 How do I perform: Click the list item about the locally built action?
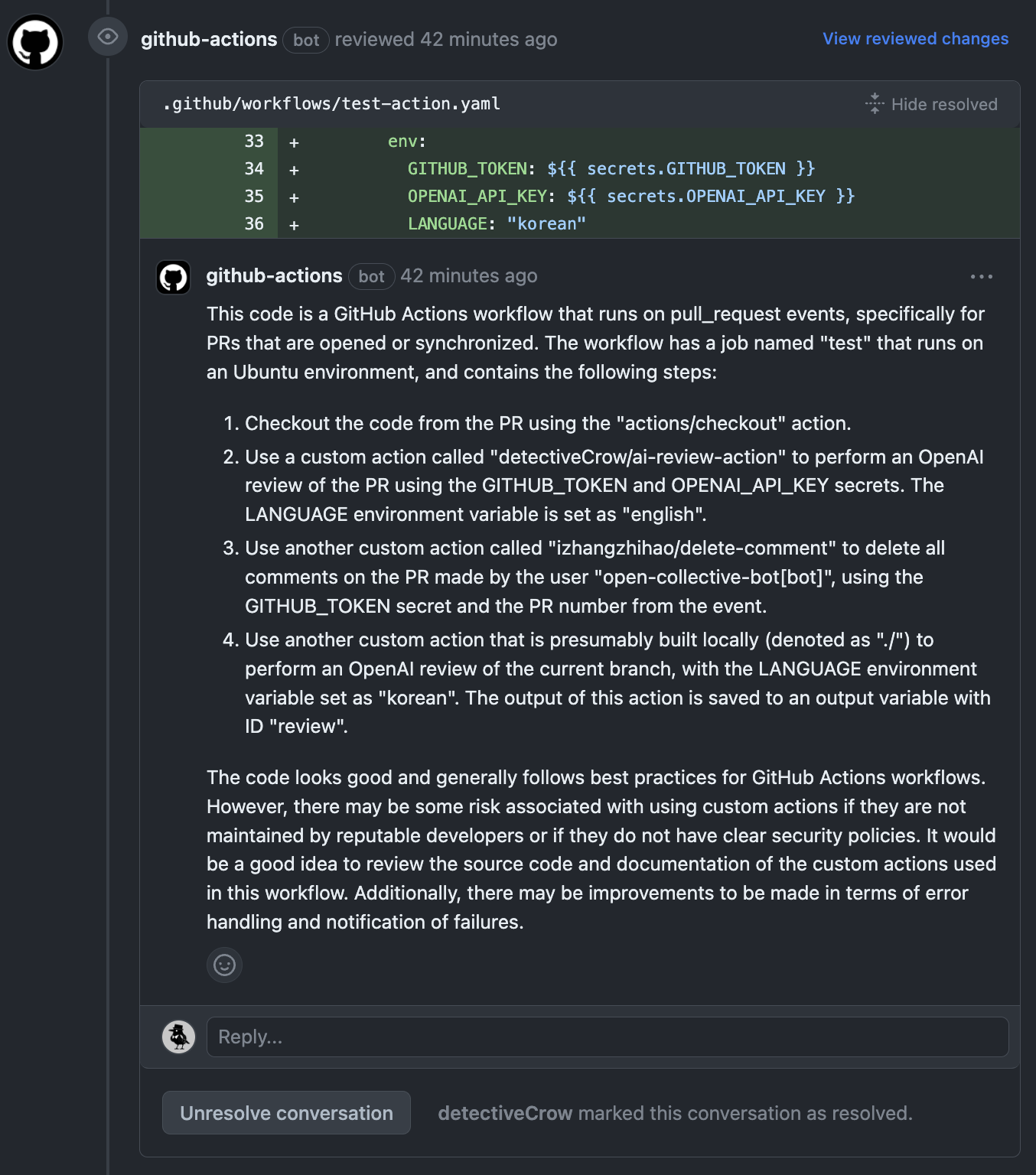click(617, 683)
